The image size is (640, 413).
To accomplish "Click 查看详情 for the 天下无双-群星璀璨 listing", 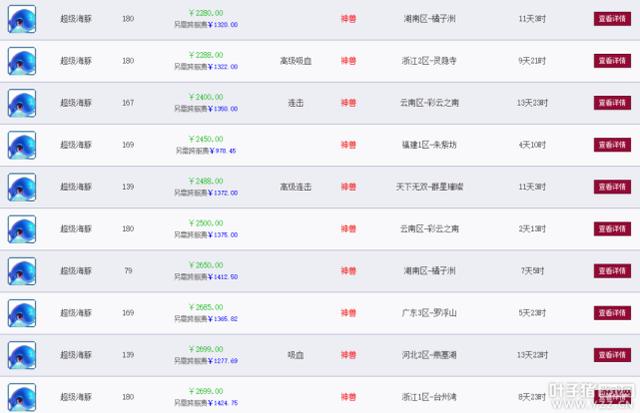I will pyautogui.click(x=612, y=187).
